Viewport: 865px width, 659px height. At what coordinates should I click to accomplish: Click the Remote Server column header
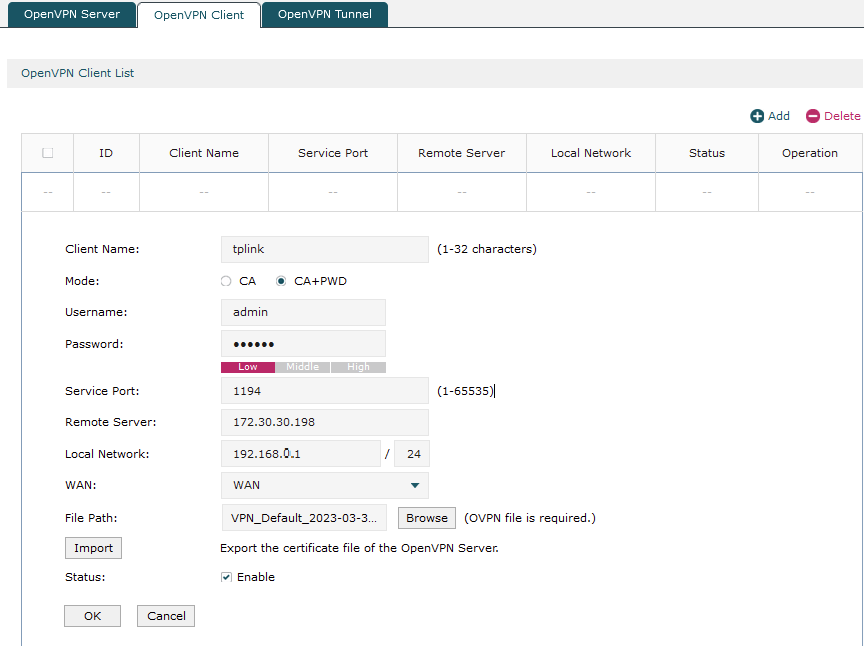[x=461, y=153]
